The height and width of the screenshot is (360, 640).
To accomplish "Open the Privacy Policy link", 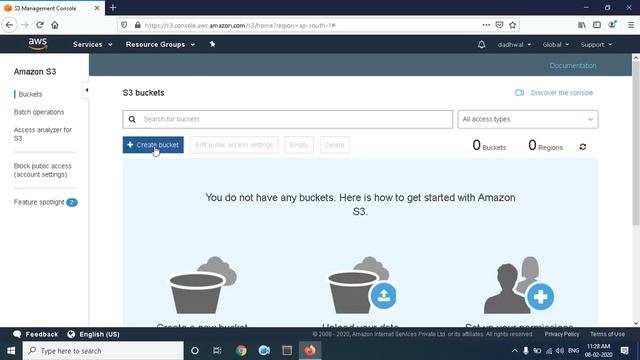I will [x=562, y=334].
